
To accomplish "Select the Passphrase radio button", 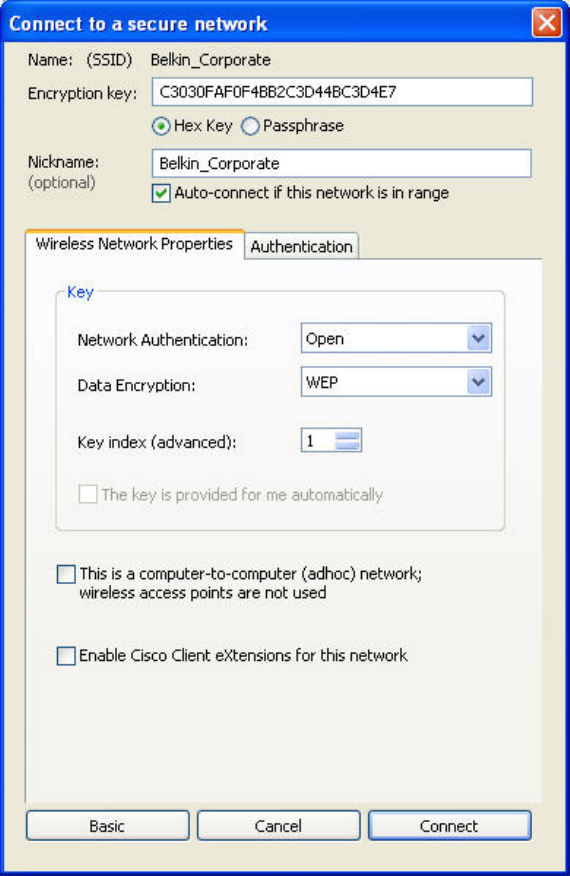I will (x=250, y=126).
